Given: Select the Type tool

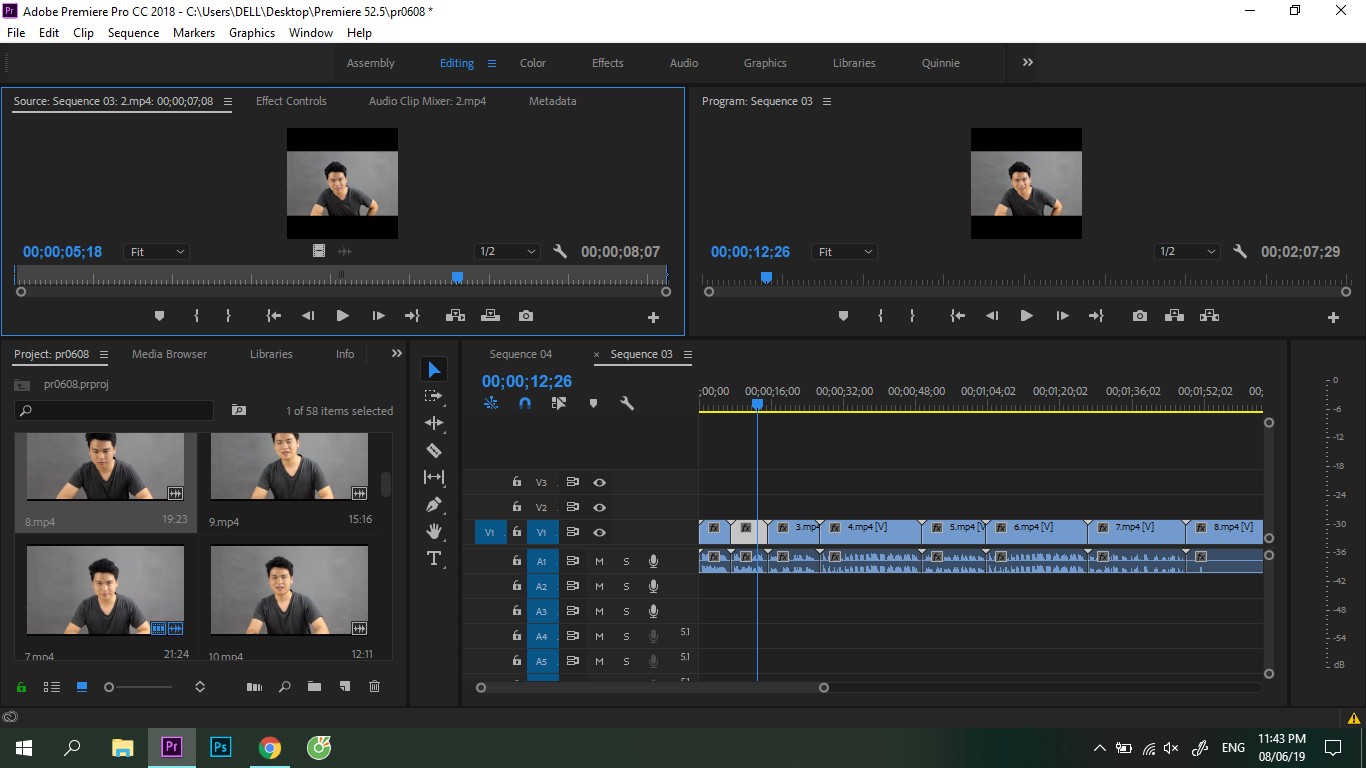Looking at the screenshot, I should (434, 558).
